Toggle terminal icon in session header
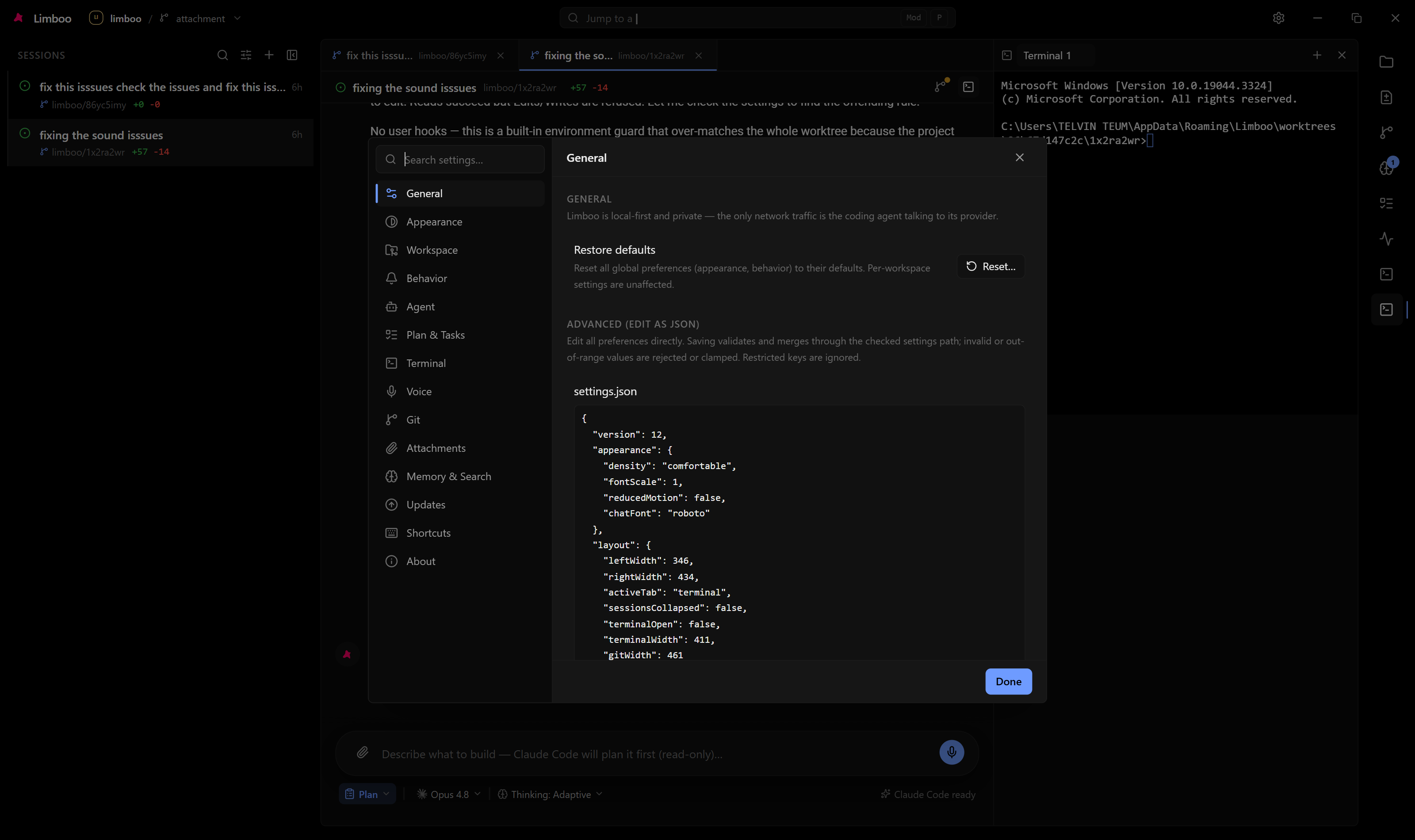The image size is (1415, 840). (968, 87)
